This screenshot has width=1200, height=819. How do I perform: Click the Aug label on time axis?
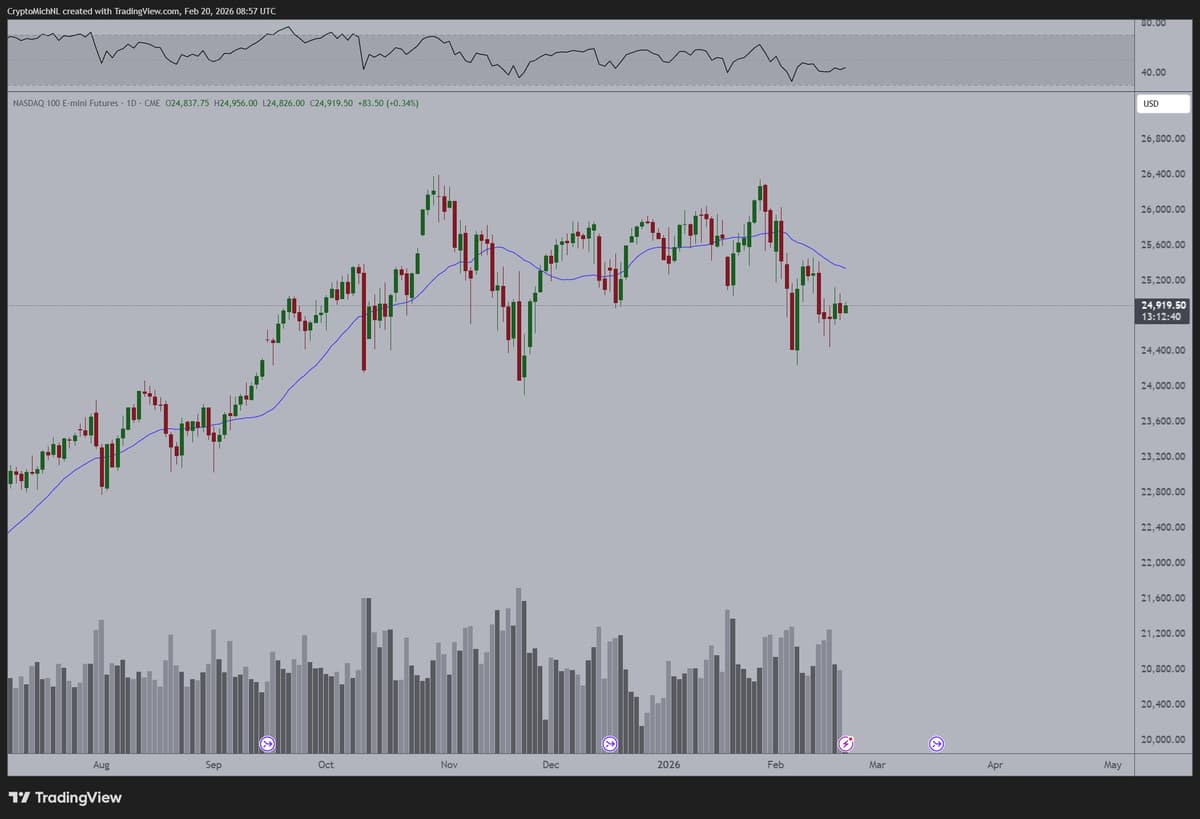coord(101,765)
